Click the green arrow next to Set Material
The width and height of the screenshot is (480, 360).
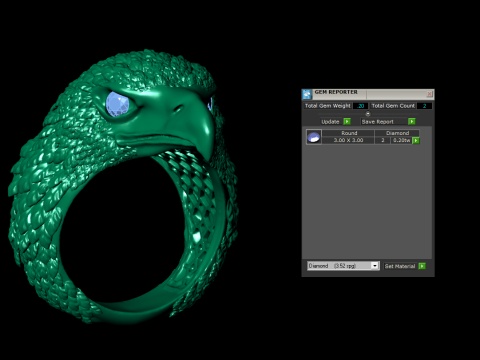(x=422, y=266)
